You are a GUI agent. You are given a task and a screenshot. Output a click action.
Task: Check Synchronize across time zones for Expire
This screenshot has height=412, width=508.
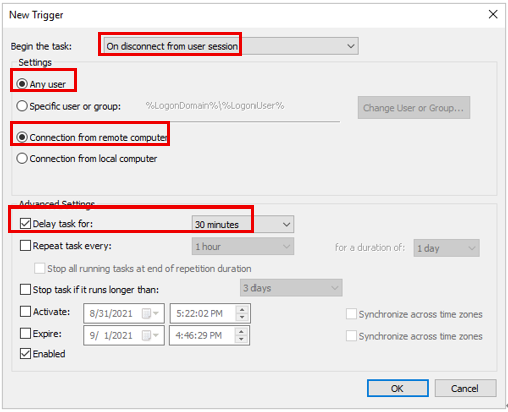tap(351, 336)
